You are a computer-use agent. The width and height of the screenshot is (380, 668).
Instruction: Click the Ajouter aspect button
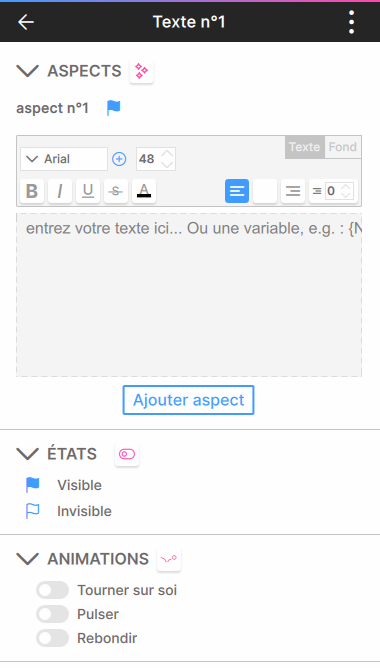[x=188, y=400]
